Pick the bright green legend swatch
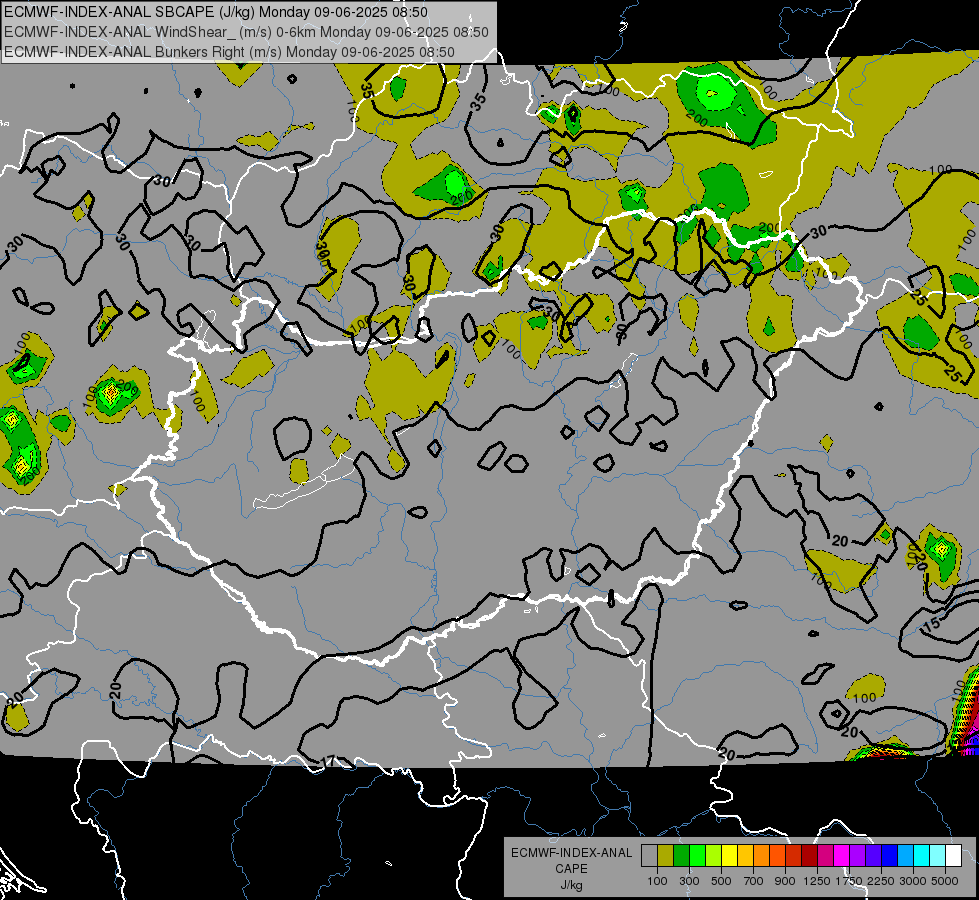The height and width of the screenshot is (900, 979). [x=697, y=855]
